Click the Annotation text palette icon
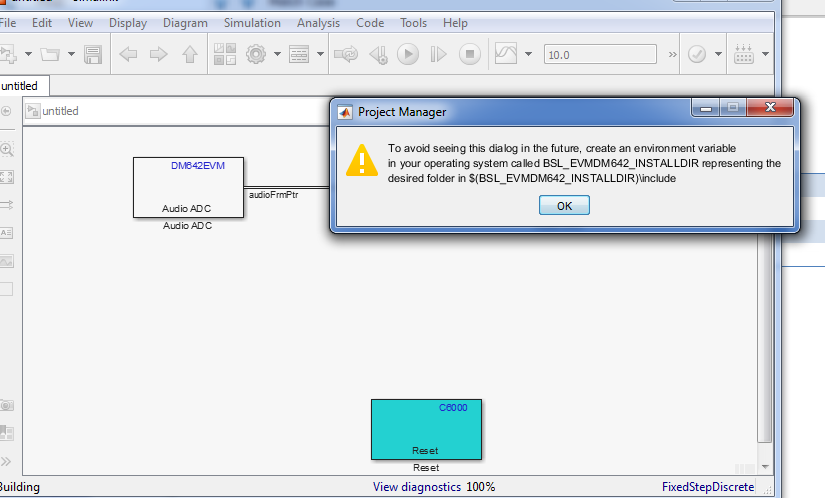 coord(6,233)
